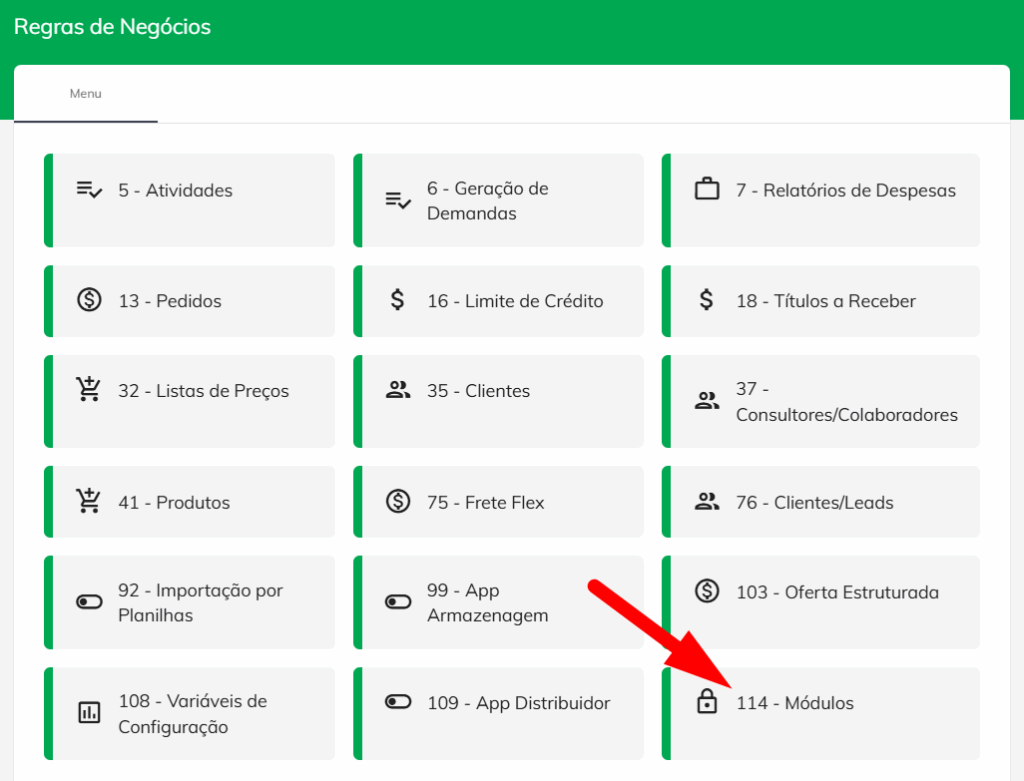Click the briefcase icon for Relatórios de Despesas
This screenshot has width=1024, height=781.
707,189
